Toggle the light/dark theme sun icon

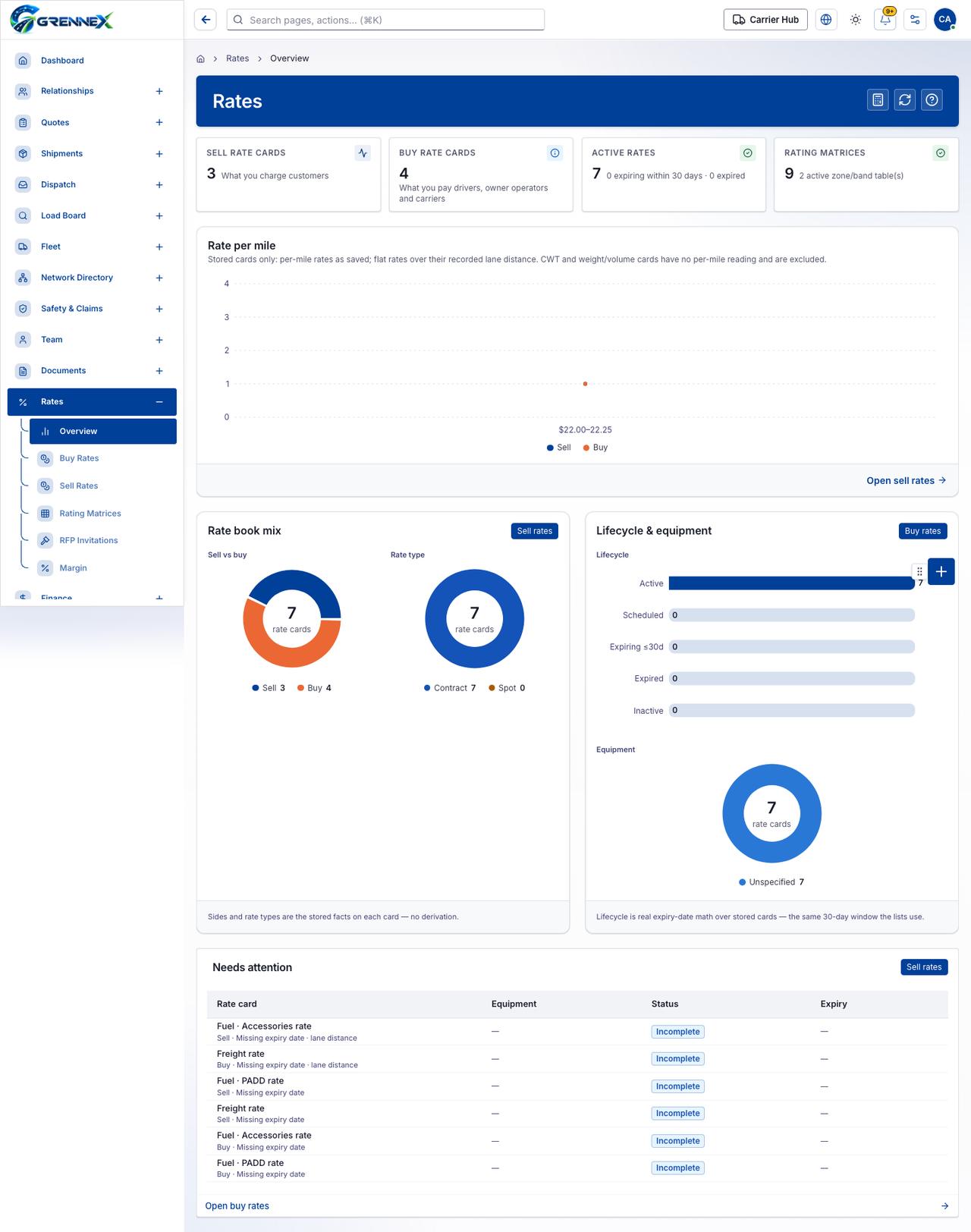coord(856,20)
